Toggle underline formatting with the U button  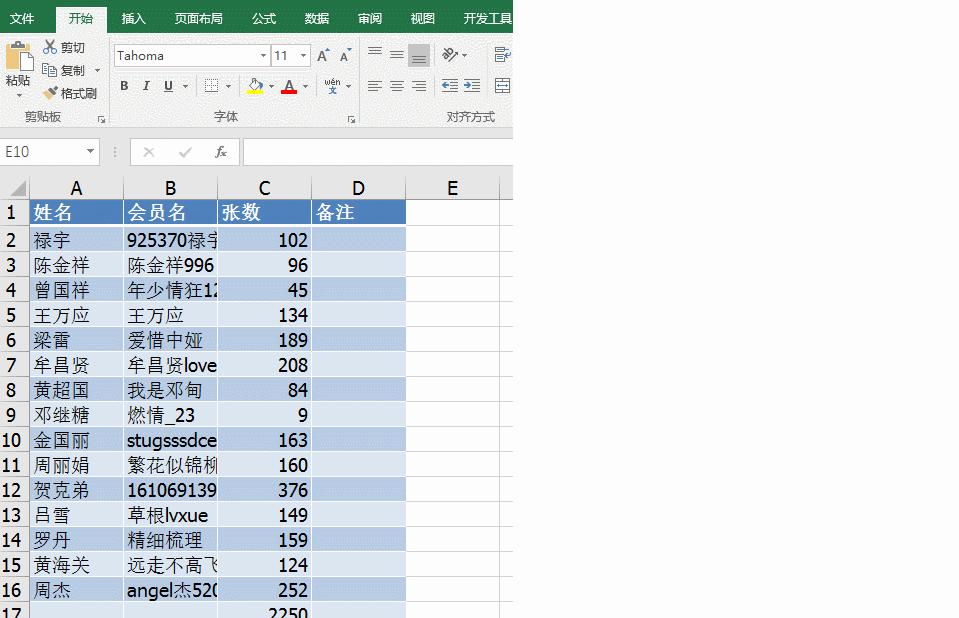coord(168,85)
